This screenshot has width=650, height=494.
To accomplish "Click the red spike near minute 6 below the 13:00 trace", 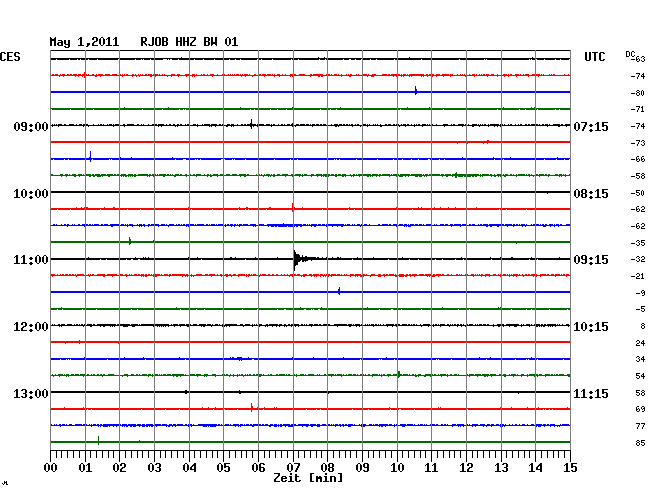I will 252,407.
